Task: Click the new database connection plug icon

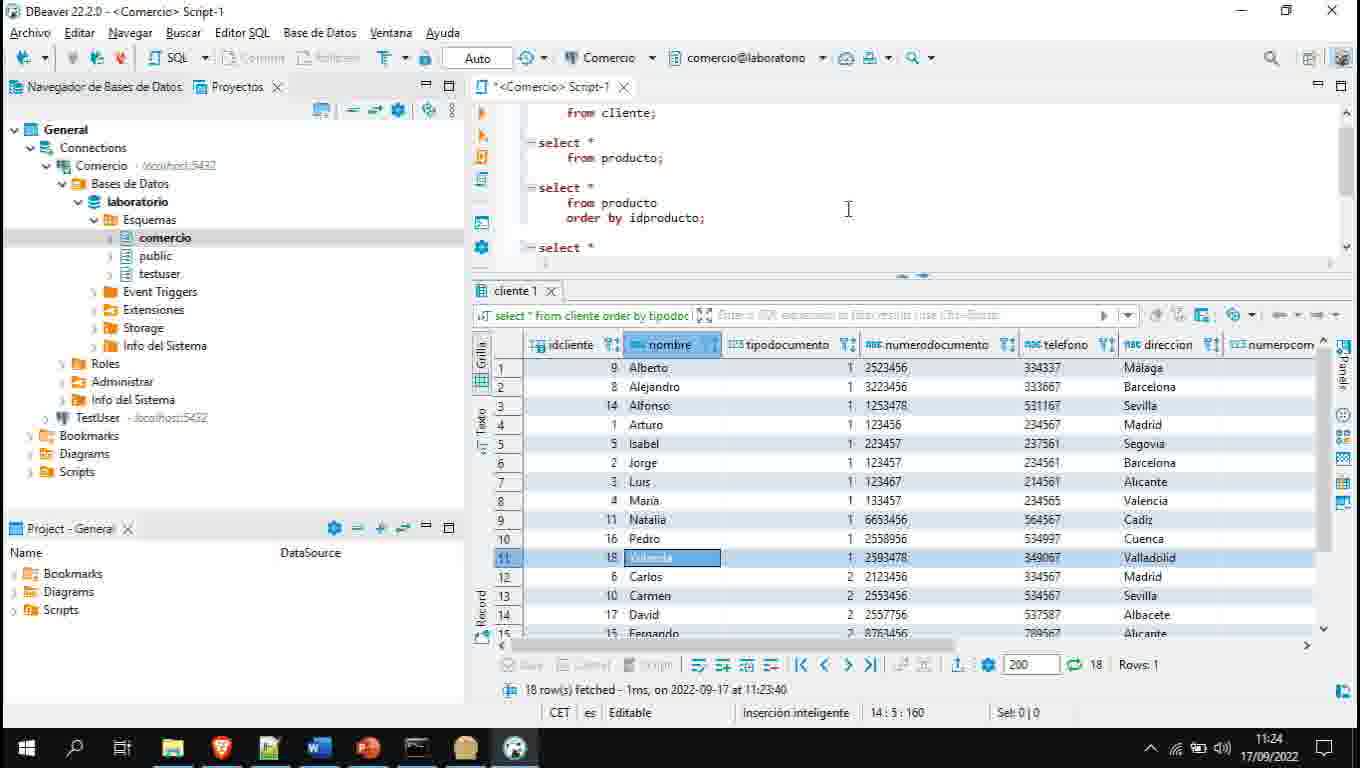Action: tap(23, 58)
